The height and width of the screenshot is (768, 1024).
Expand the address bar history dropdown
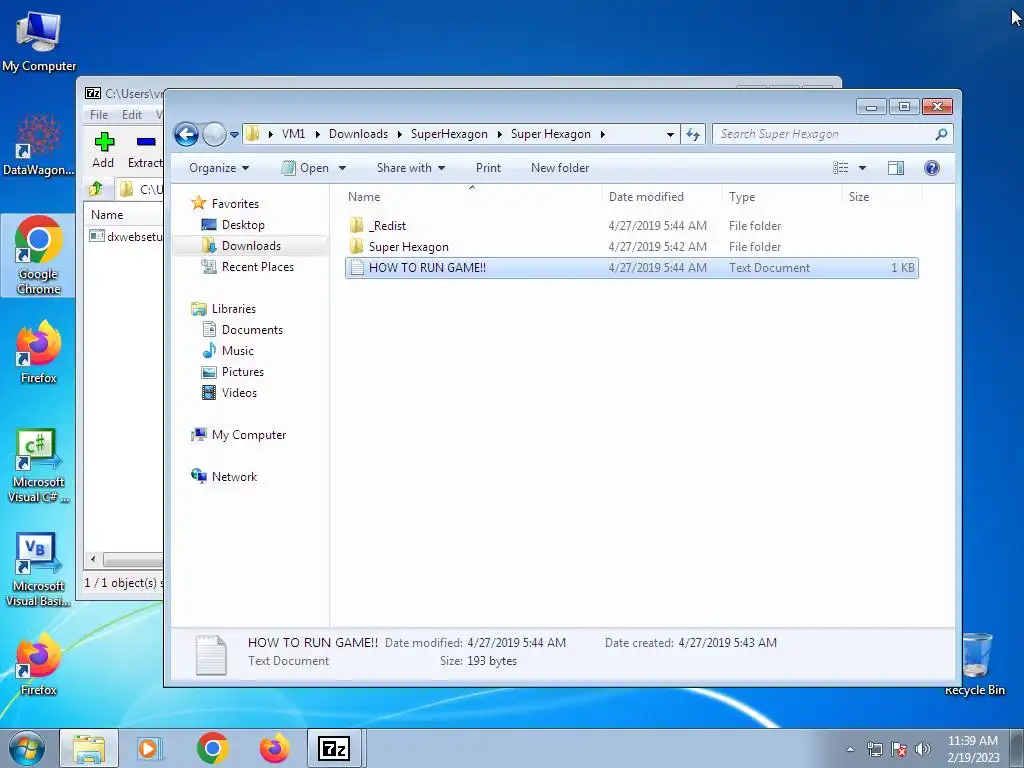670,135
